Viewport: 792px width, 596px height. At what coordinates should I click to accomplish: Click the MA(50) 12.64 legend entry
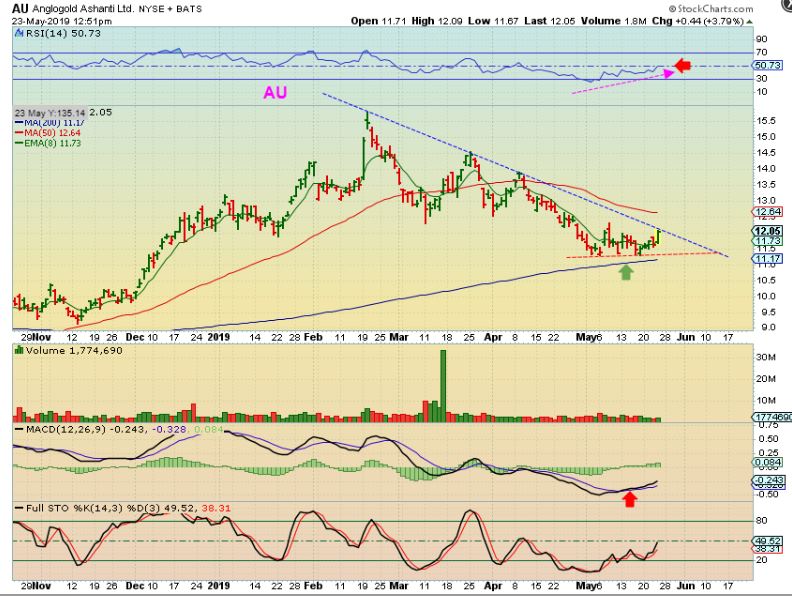tap(47, 133)
